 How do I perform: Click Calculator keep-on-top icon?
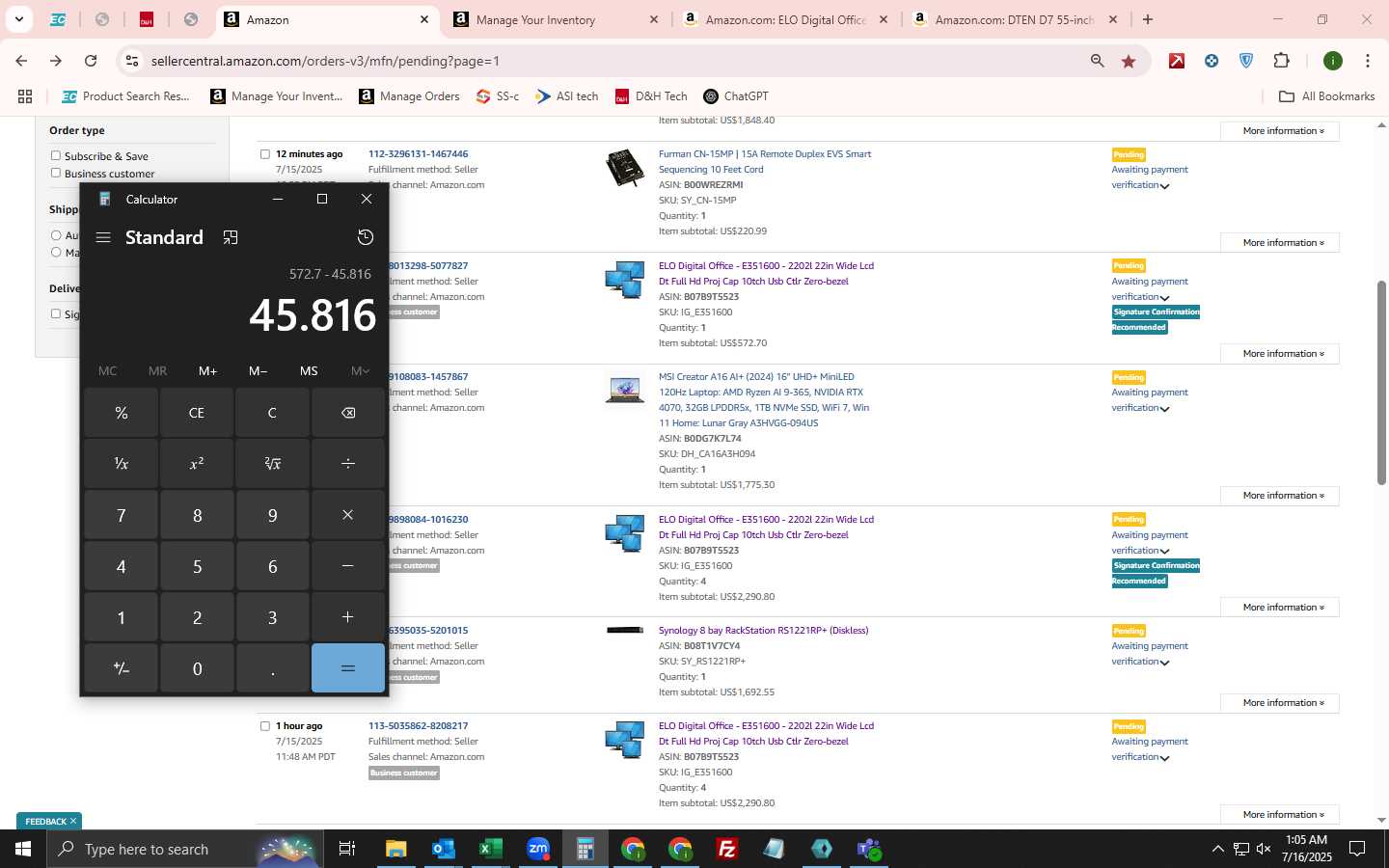[x=231, y=237]
